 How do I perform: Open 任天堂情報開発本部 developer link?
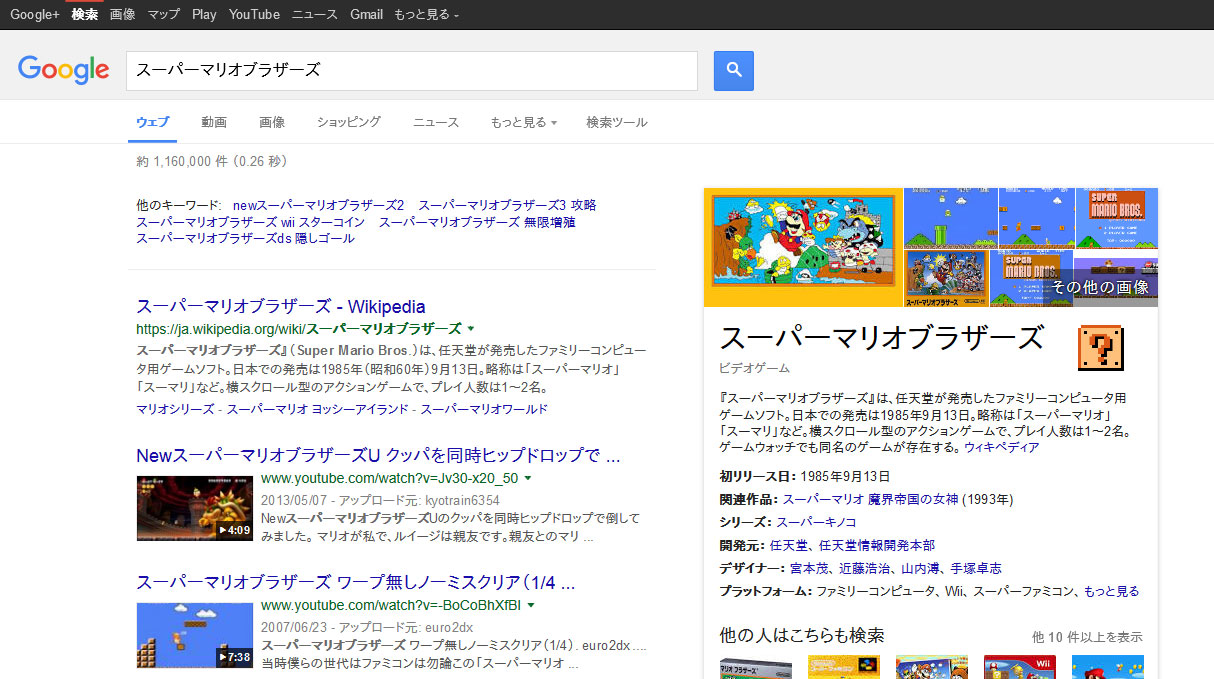[x=877, y=545]
